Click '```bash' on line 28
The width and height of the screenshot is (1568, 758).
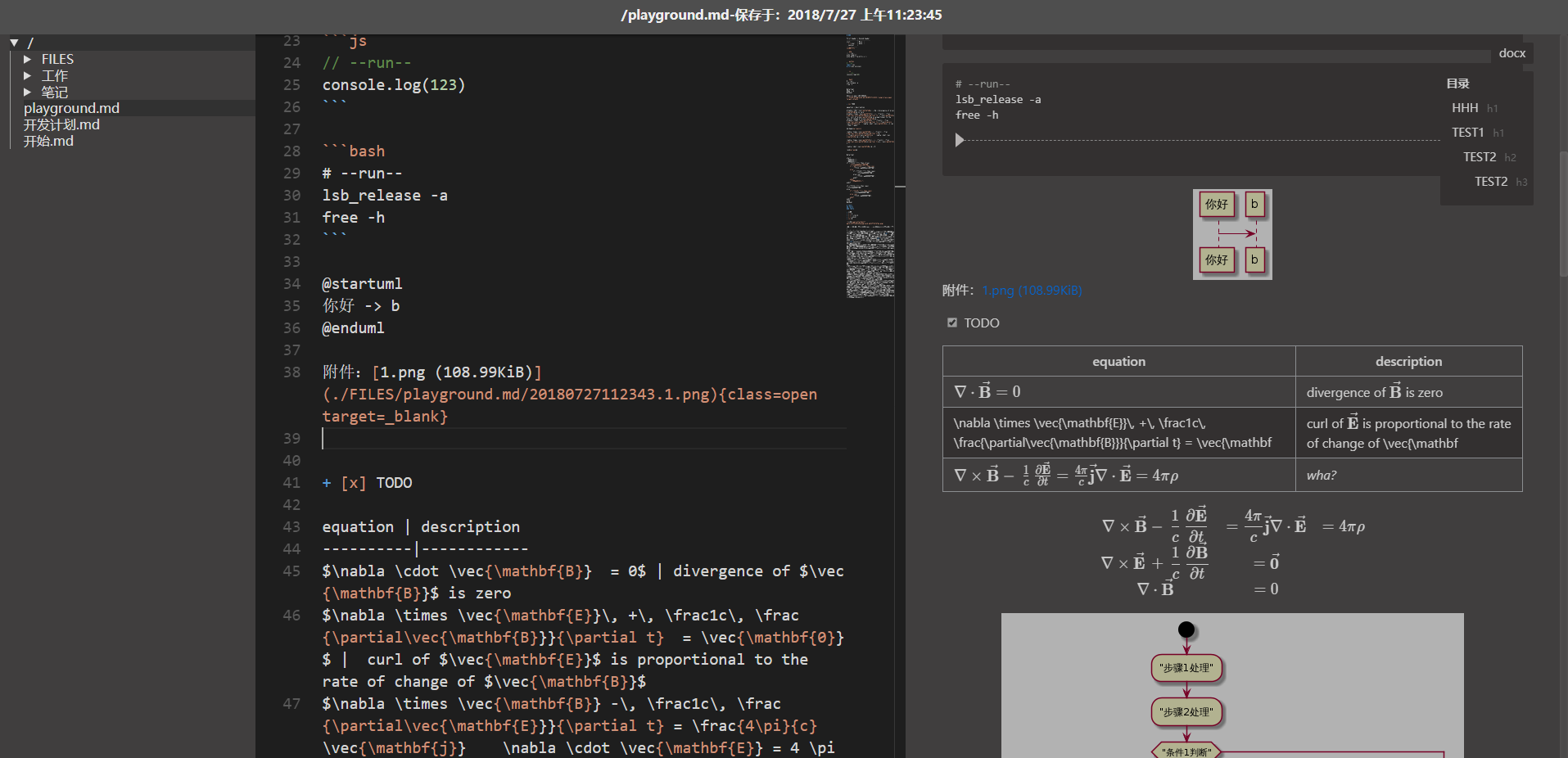(353, 151)
